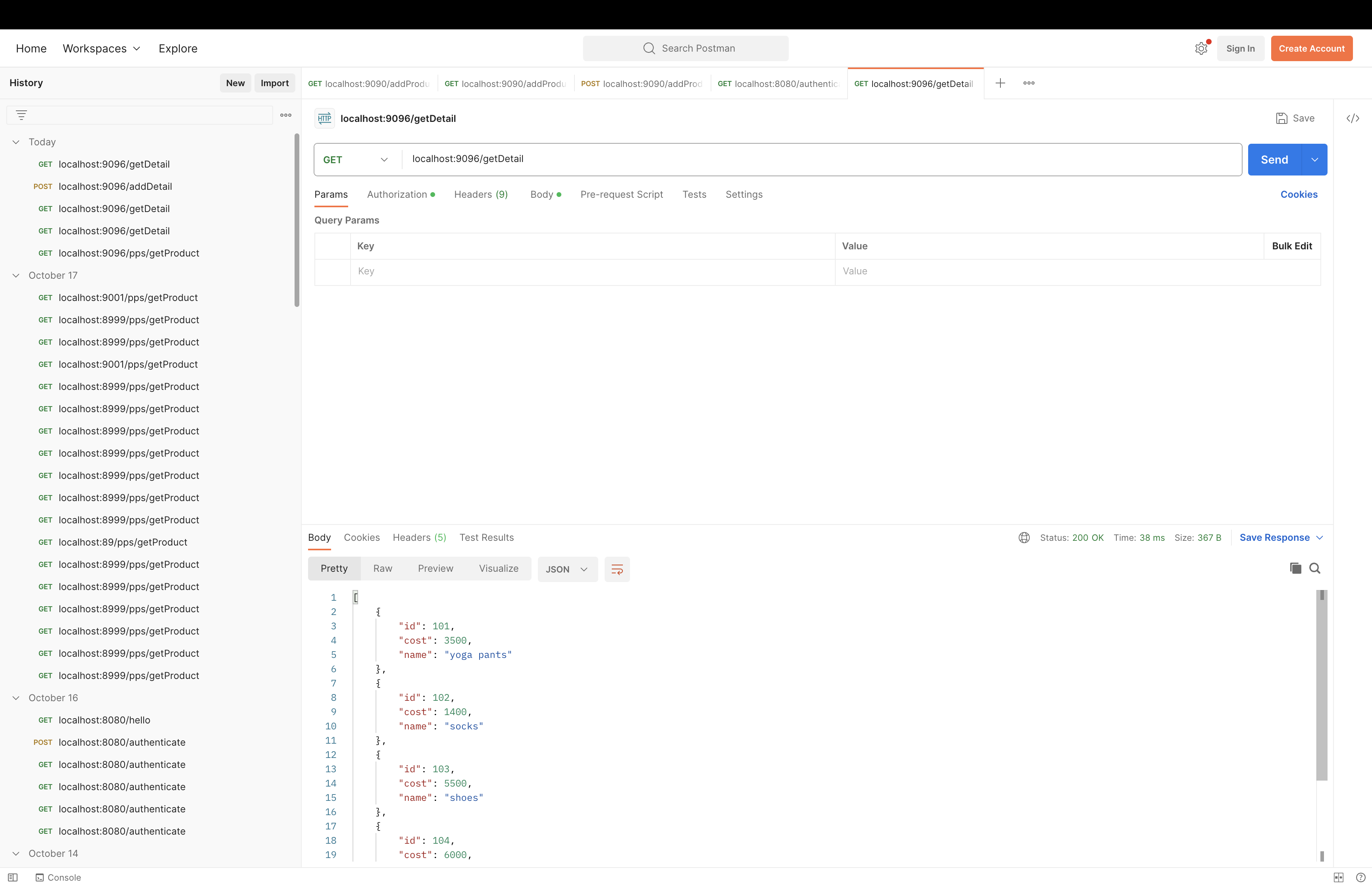Open the JSON format dropdown
Screen dimensions: 1372x887
(567, 569)
